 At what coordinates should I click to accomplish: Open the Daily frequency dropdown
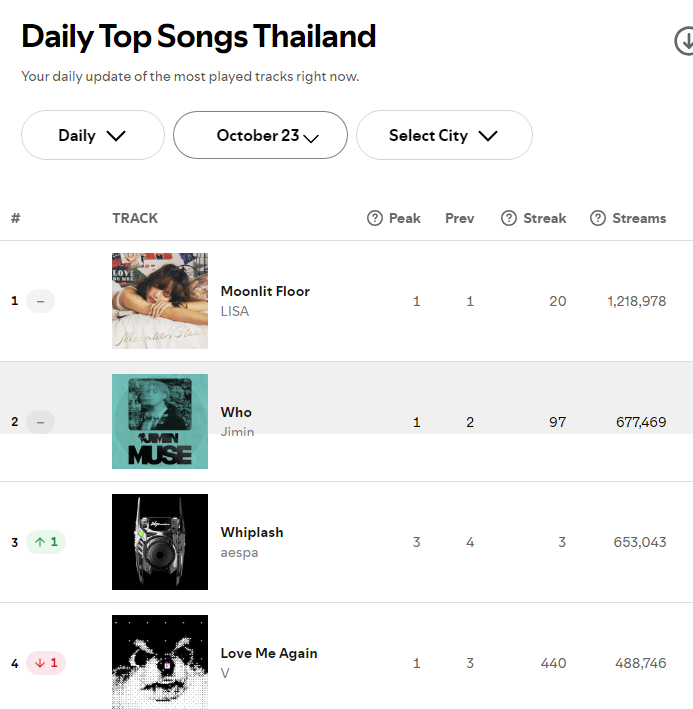[x=92, y=135]
